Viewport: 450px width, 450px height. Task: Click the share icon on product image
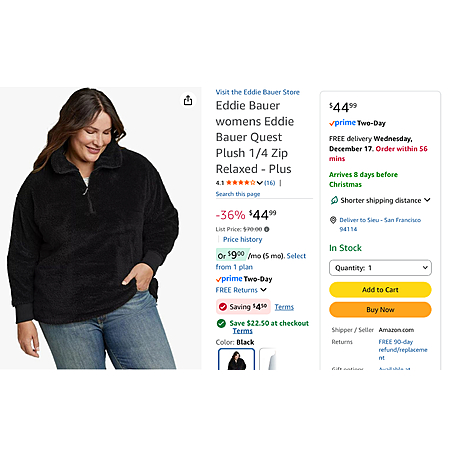188,100
